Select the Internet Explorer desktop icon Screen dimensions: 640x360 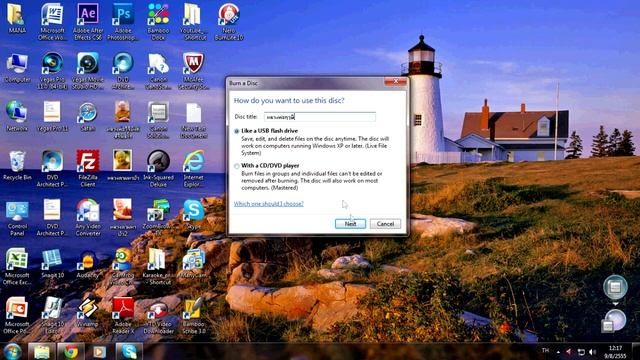click(x=193, y=168)
